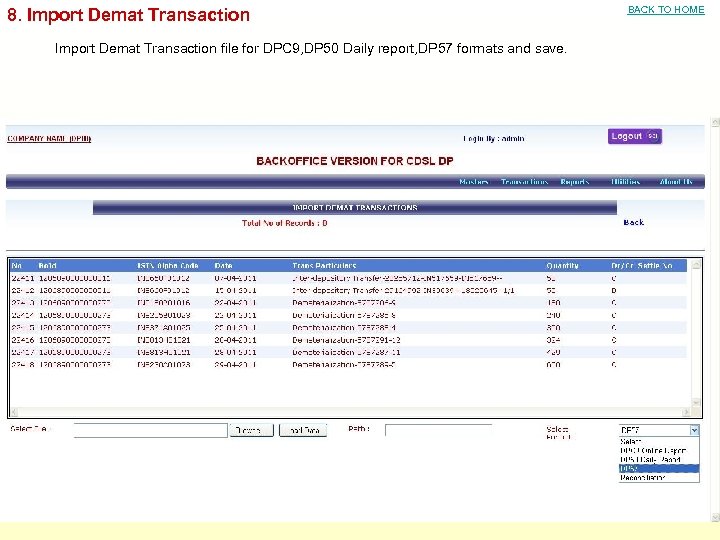Open the About Us menu
Image resolution: width=720 pixels, height=540 pixels.
(x=676, y=182)
